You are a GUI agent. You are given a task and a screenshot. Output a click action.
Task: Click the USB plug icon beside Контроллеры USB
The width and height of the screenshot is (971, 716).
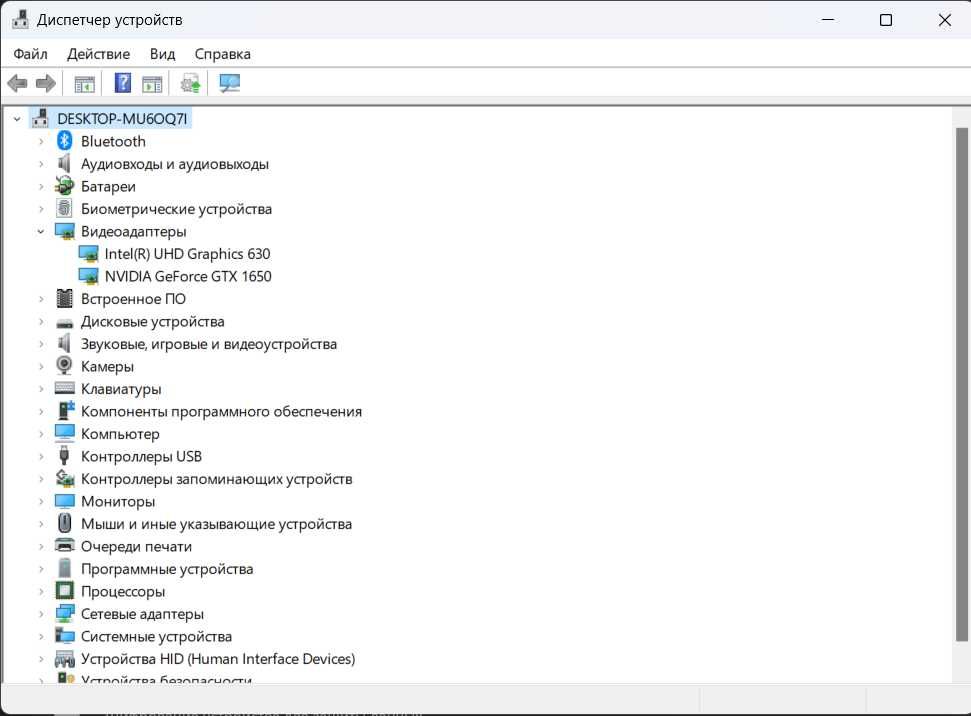64,456
